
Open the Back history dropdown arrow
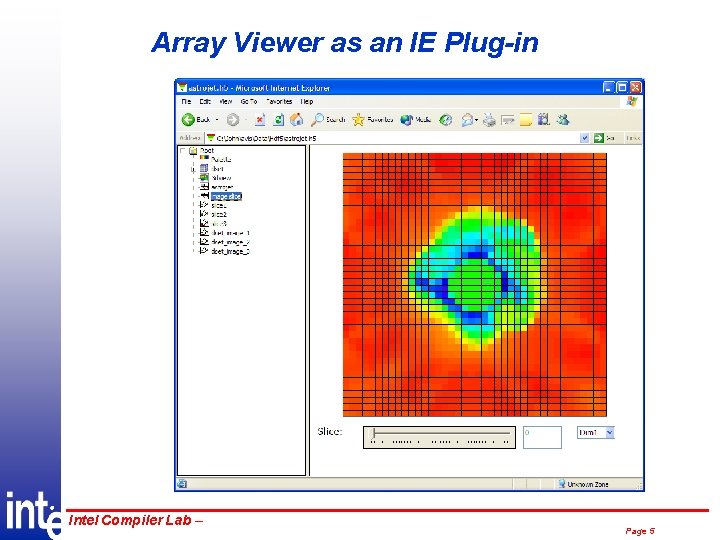coord(217,120)
